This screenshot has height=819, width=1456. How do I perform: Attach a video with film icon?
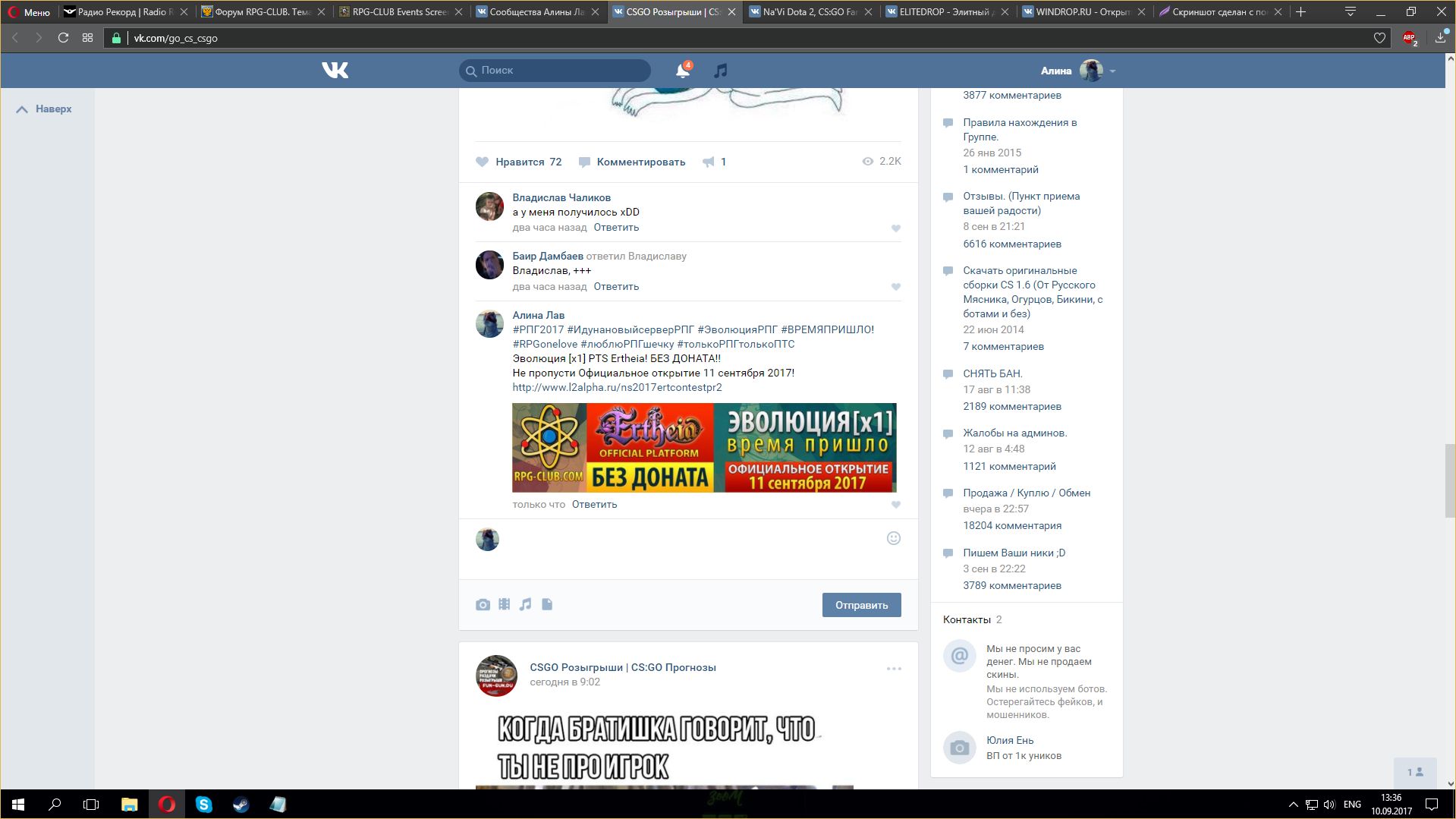point(504,605)
